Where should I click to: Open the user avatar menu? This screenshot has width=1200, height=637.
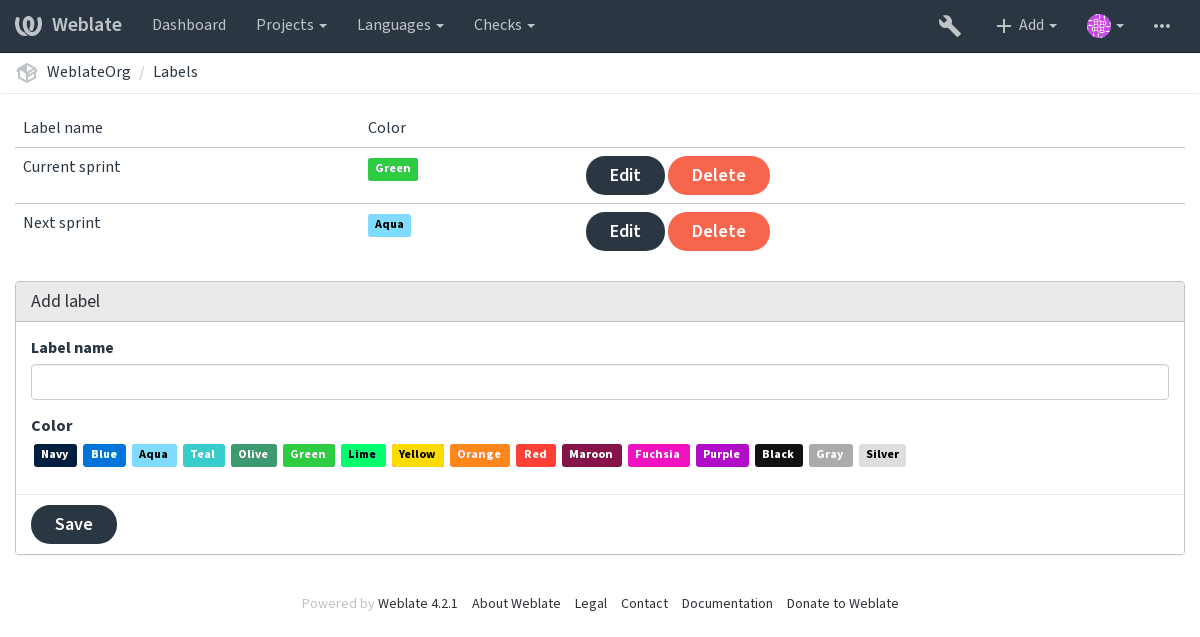(x=1105, y=26)
